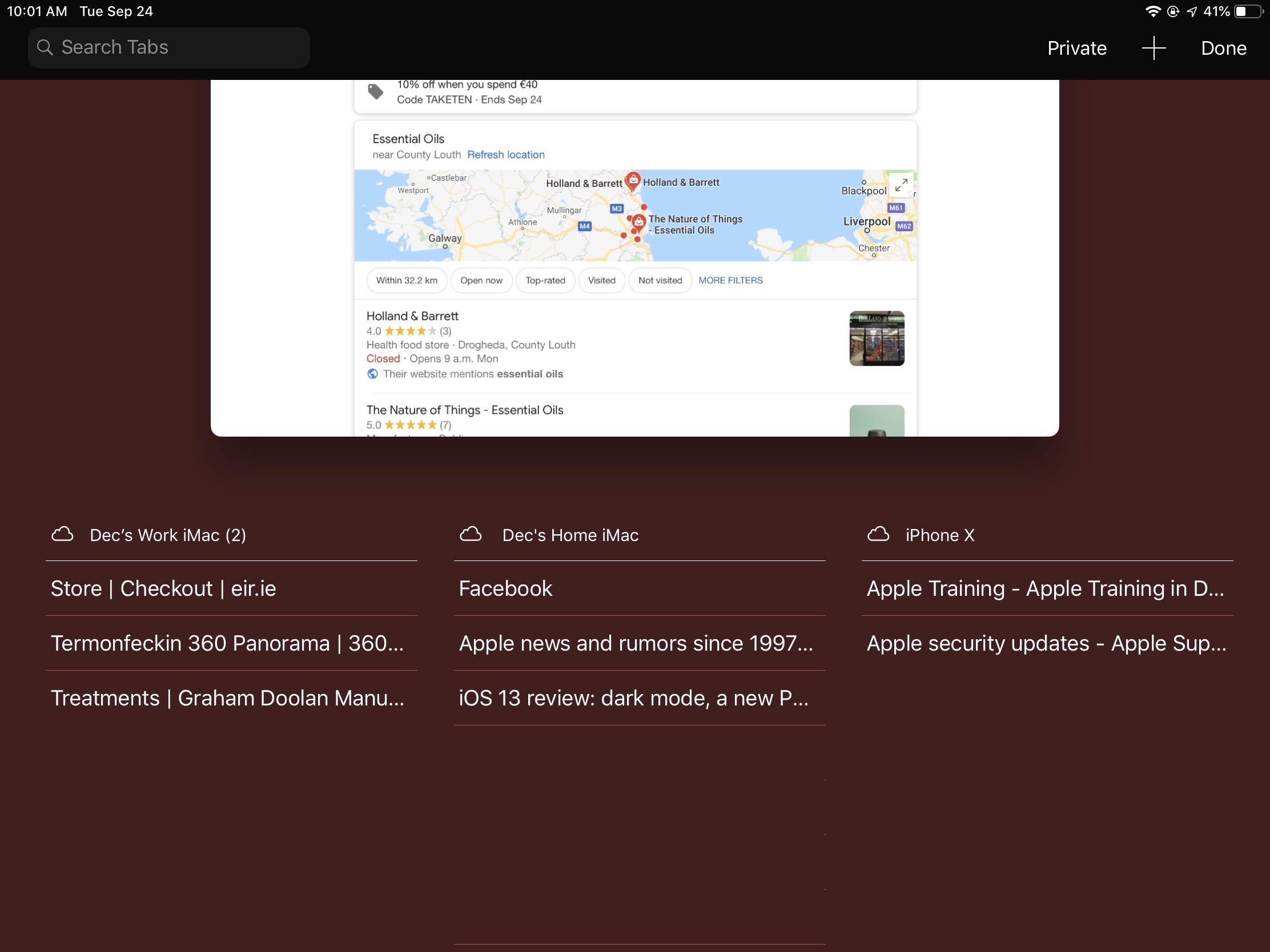This screenshot has width=1270, height=952.
Task: Click the globe icon beside website mentions
Action: click(x=373, y=374)
